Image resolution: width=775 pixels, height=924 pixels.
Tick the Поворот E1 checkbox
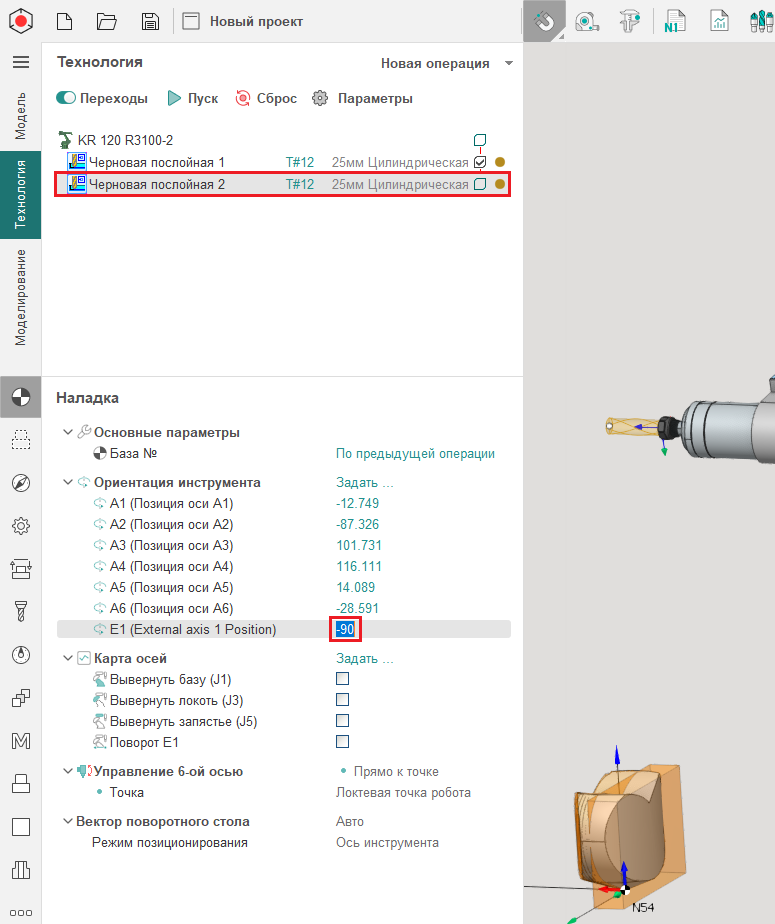(x=342, y=742)
